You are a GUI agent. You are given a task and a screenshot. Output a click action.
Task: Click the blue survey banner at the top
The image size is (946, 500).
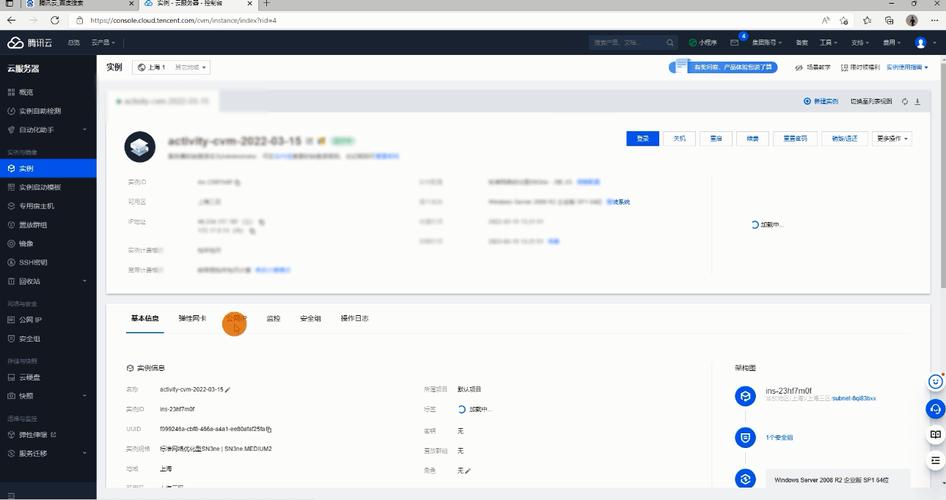coord(723,67)
